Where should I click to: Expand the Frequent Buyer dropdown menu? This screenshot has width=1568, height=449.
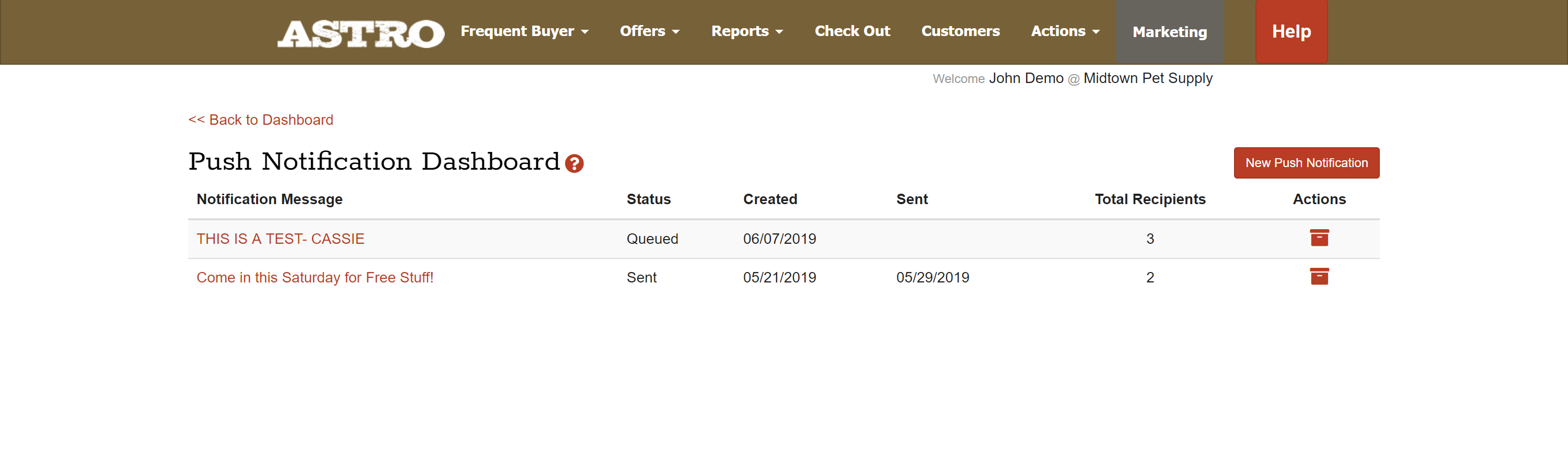click(524, 32)
